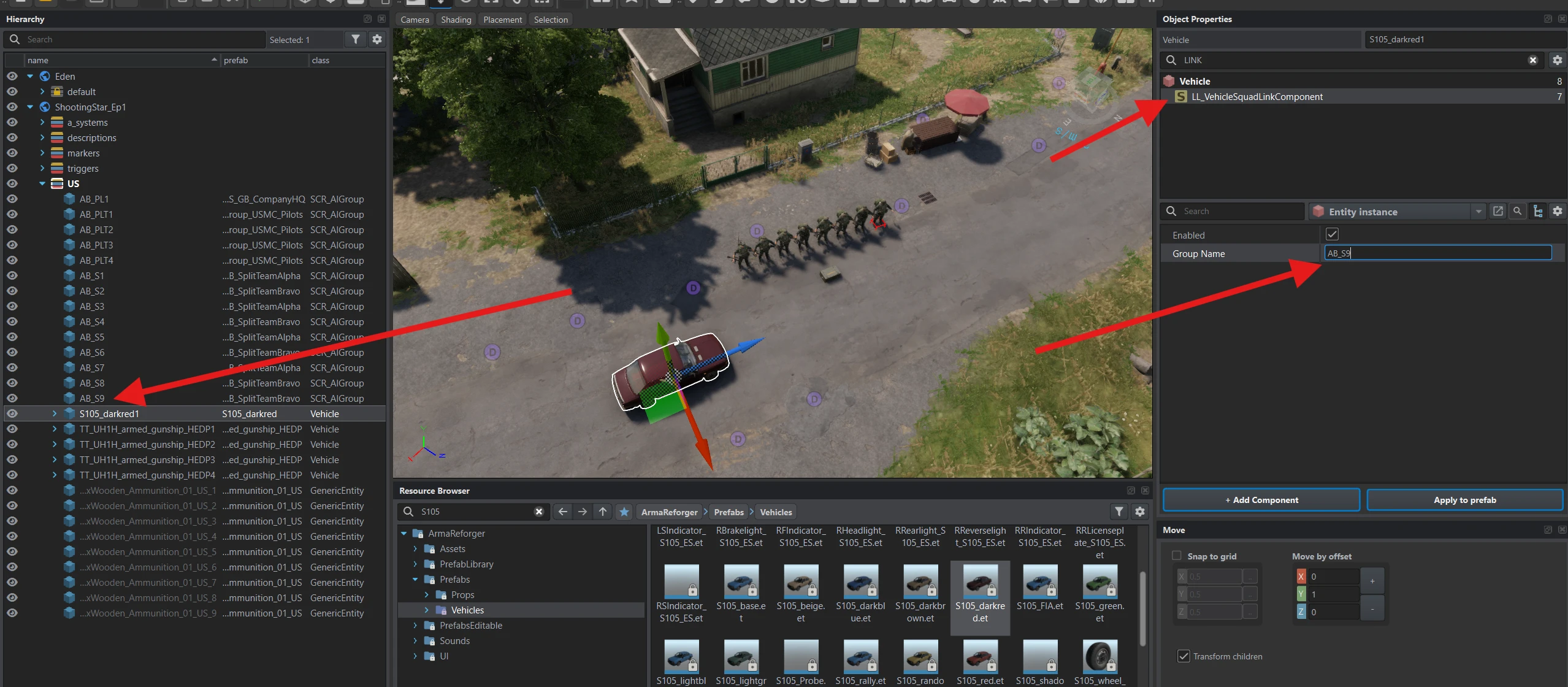Viewport: 1568px width, 687px height.
Task: Float the Resource Browser panel
Action: click(x=1131, y=491)
